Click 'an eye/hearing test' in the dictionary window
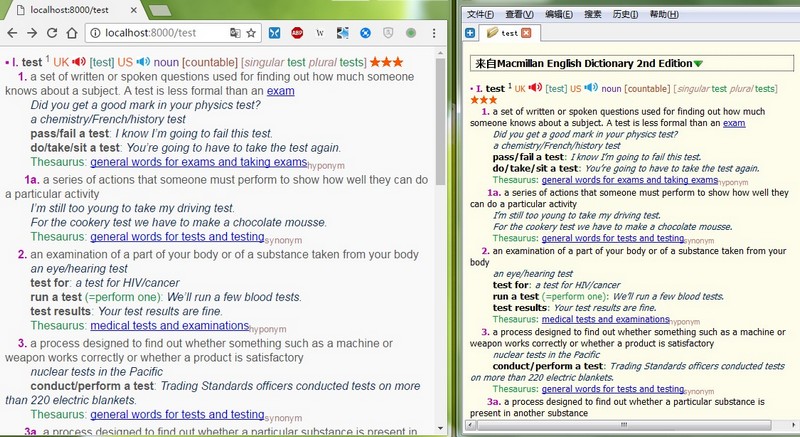800x437 pixels. (533, 274)
